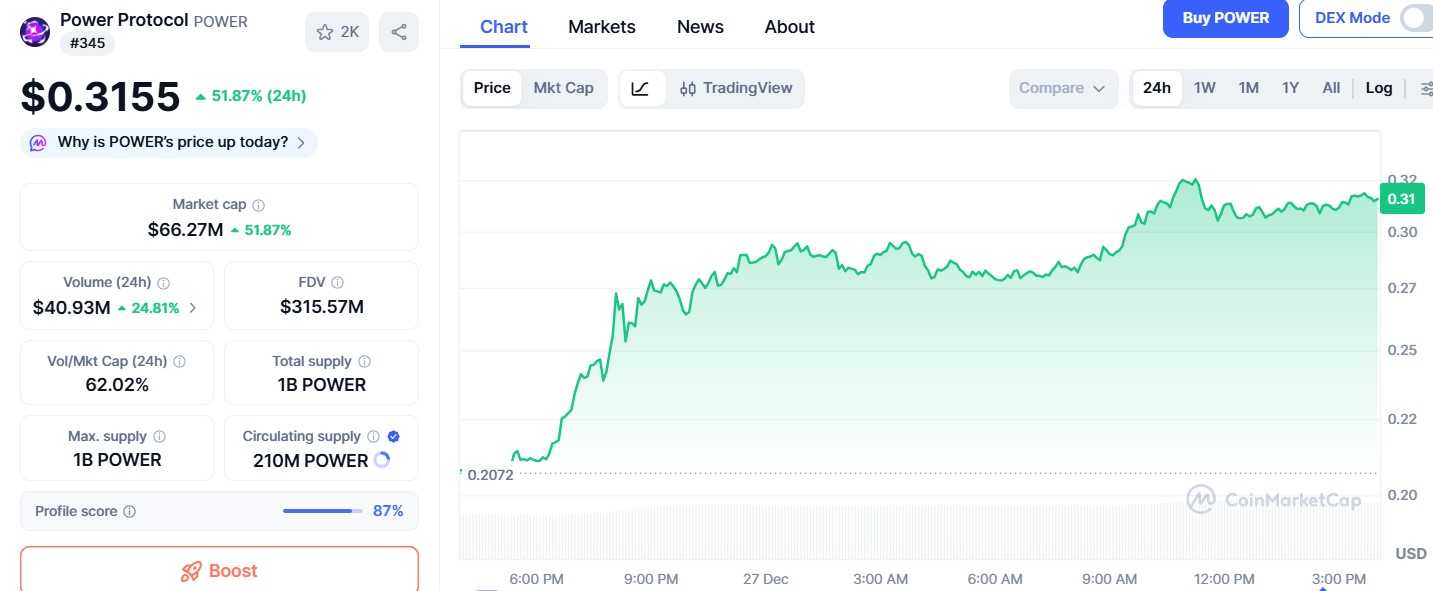
Task: Click the verified badge on Circulating supply
Action: 392,436
